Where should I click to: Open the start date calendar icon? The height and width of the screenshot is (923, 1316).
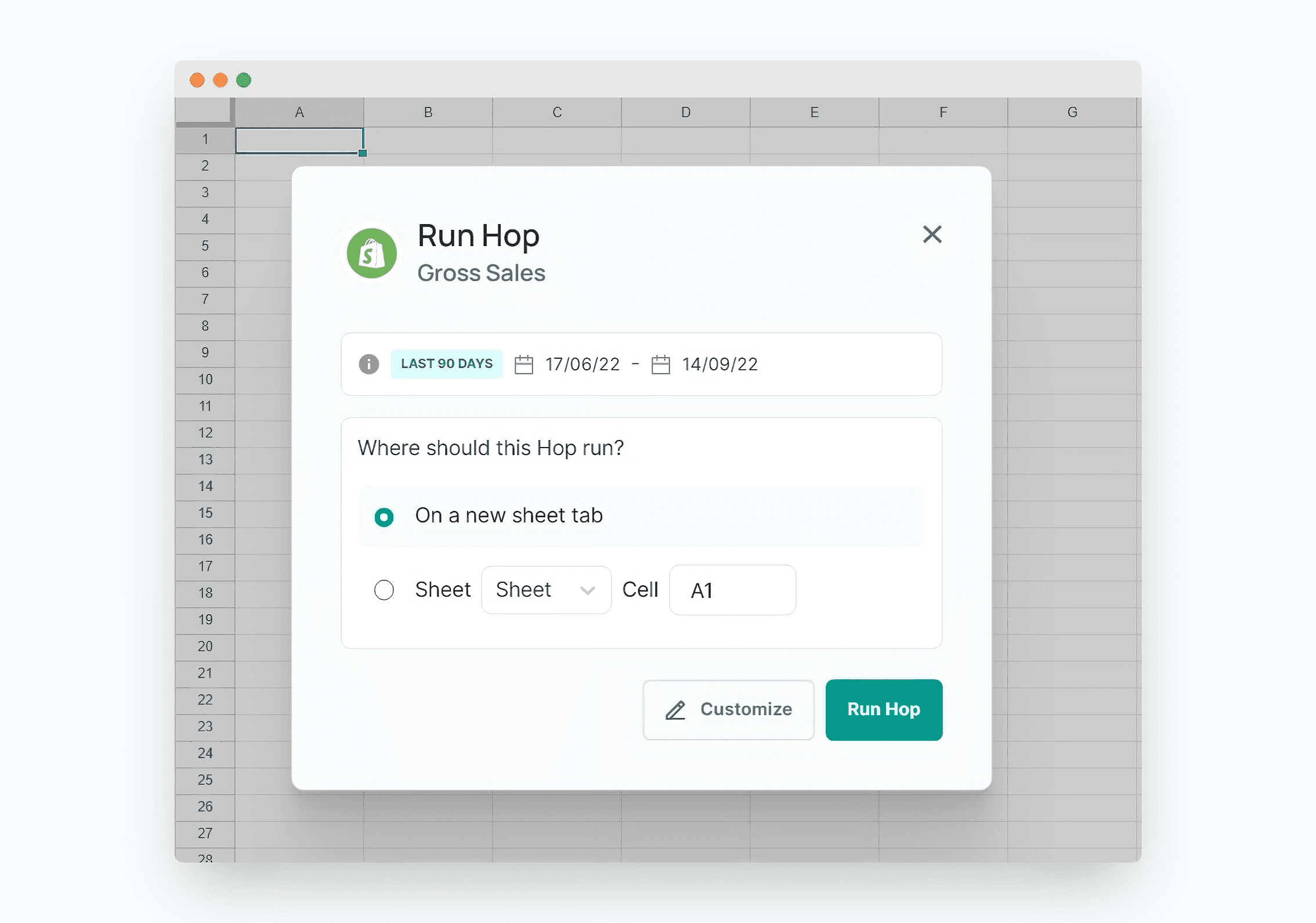[523, 365]
